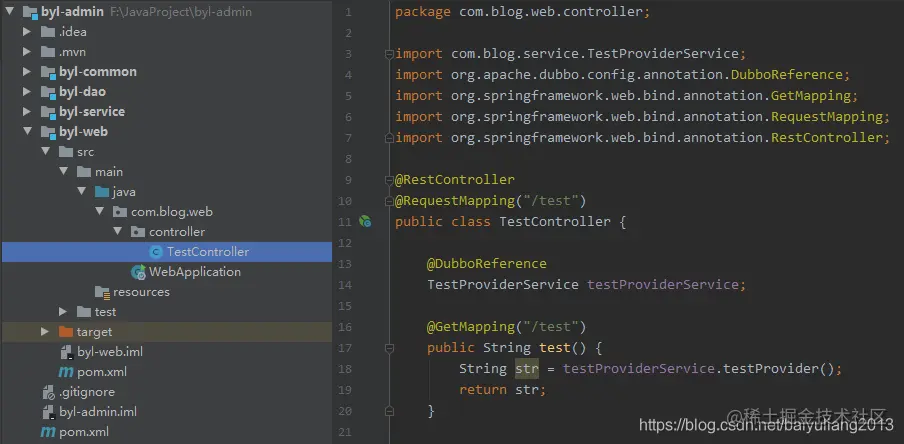The height and width of the screenshot is (444, 904).
Task: Click the Spring bean gutter icon on line 11
Action: 365,221
